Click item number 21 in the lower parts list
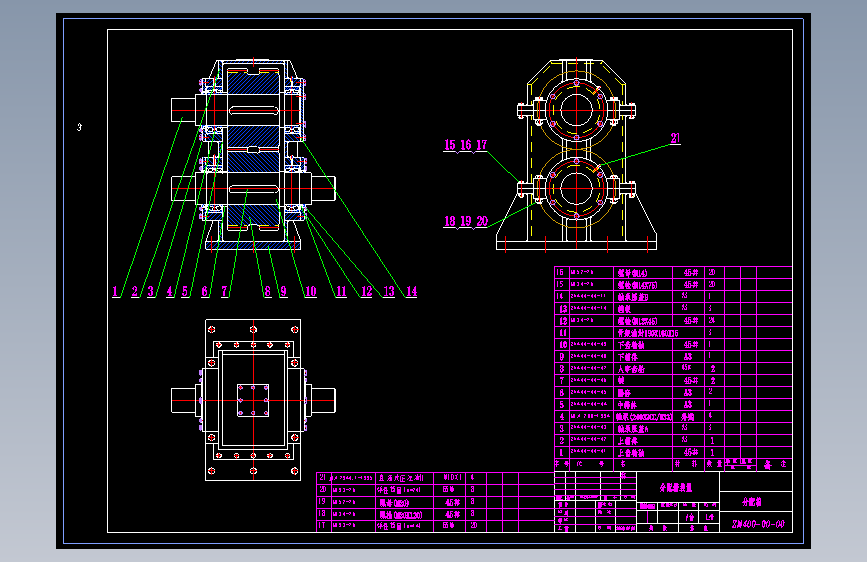 (x=323, y=477)
